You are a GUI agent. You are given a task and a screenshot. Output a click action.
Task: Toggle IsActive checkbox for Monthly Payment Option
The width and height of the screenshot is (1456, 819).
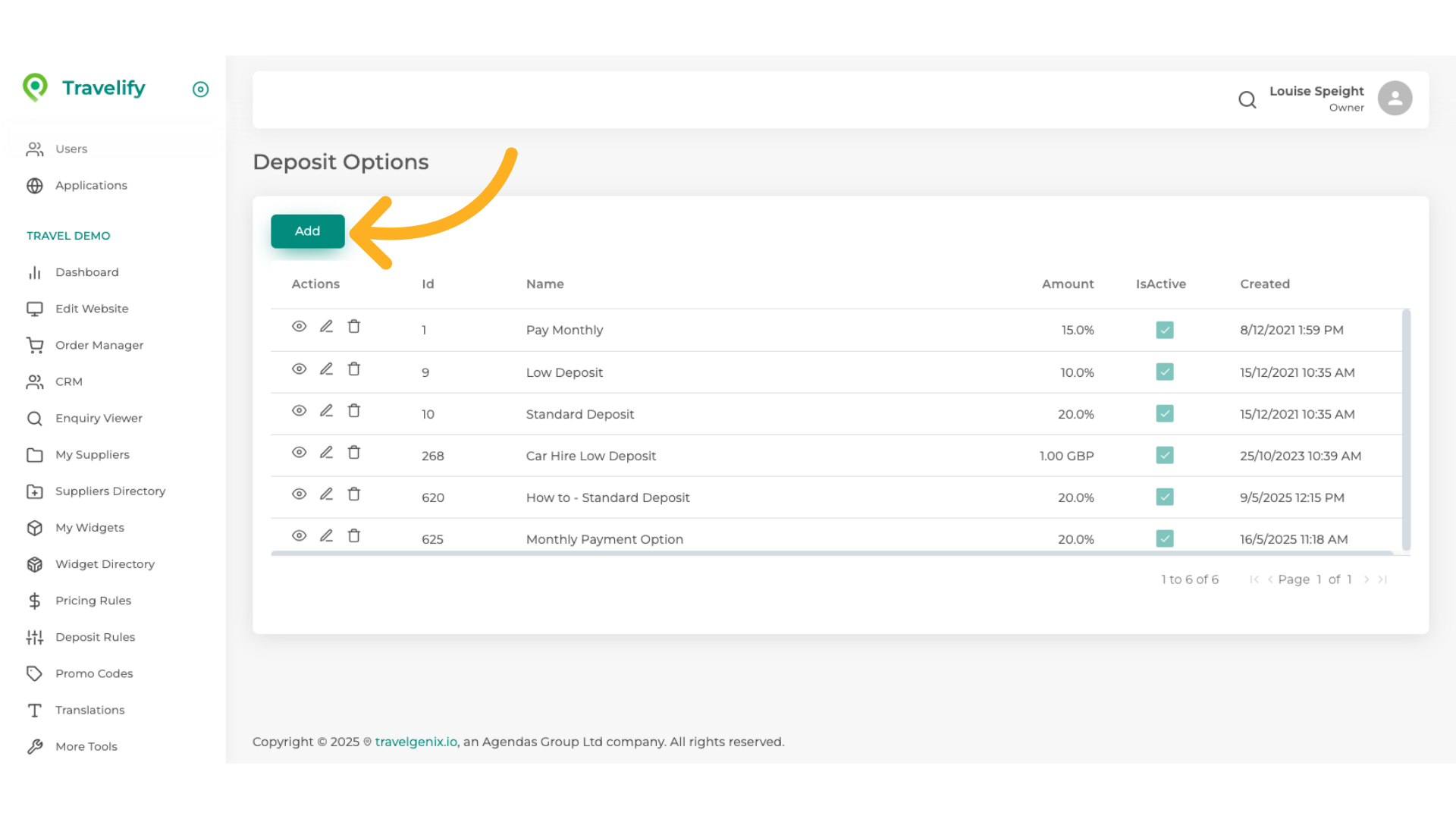coord(1165,539)
